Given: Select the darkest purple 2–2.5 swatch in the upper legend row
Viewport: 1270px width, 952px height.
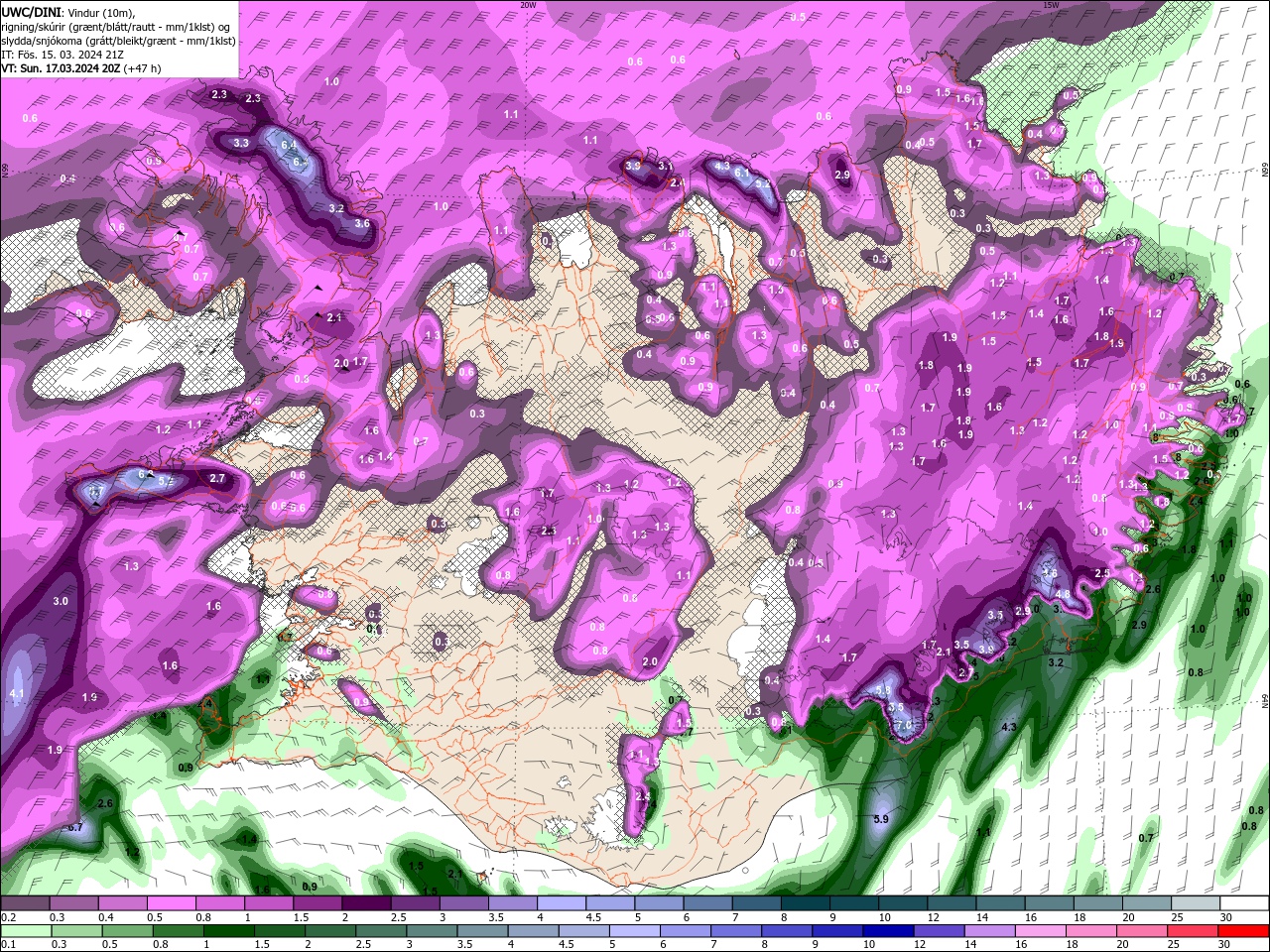Looking at the screenshot, I should click(x=365, y=904).
